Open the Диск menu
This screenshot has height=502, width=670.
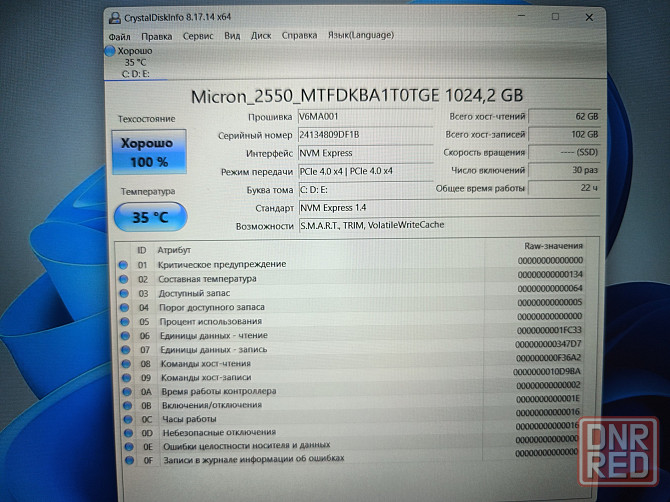[x=261, y=35]
